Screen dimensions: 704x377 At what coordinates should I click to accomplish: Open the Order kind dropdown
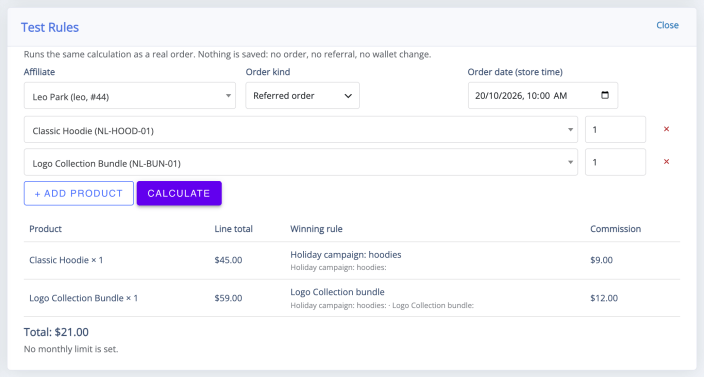coord(302,96)
